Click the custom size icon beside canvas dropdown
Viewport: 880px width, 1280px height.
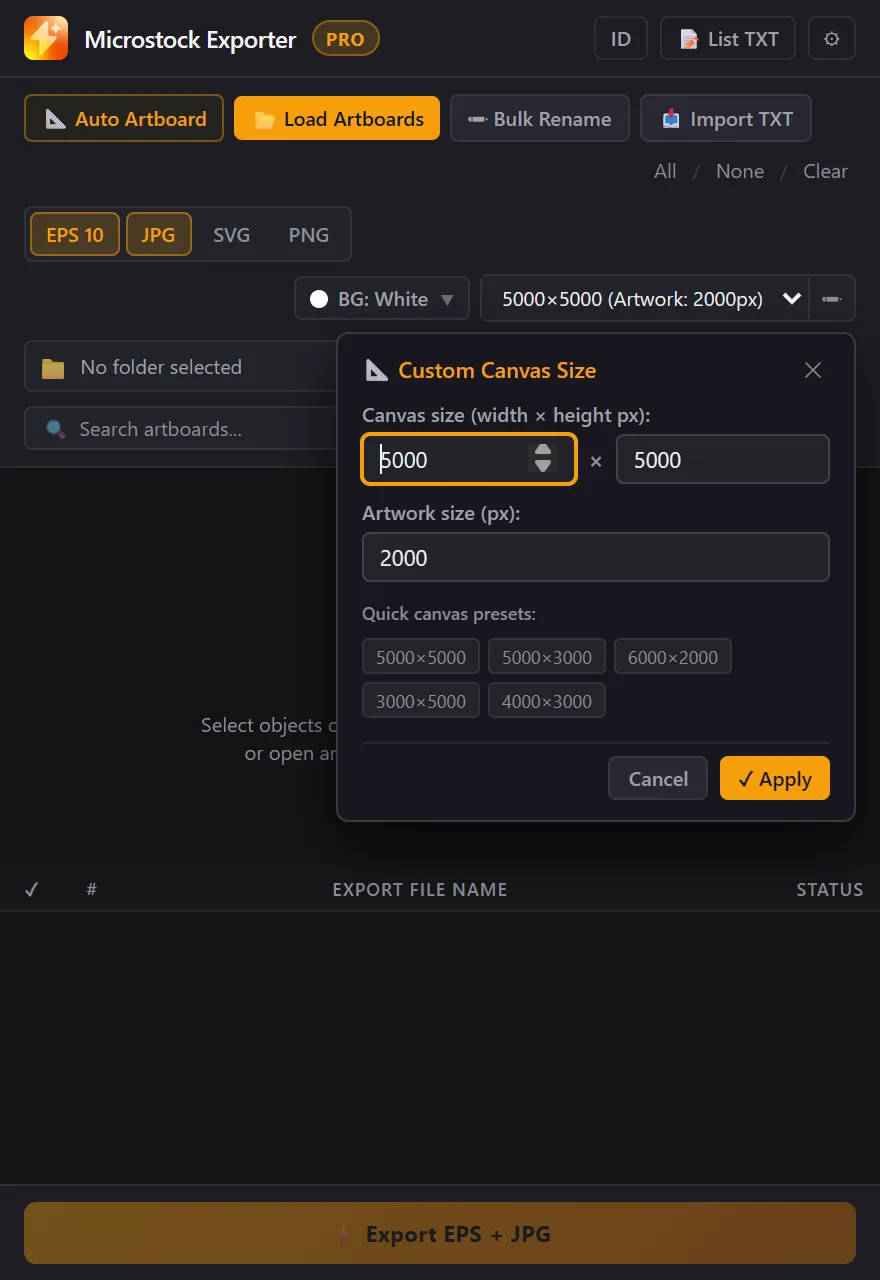tap(832, 299)
